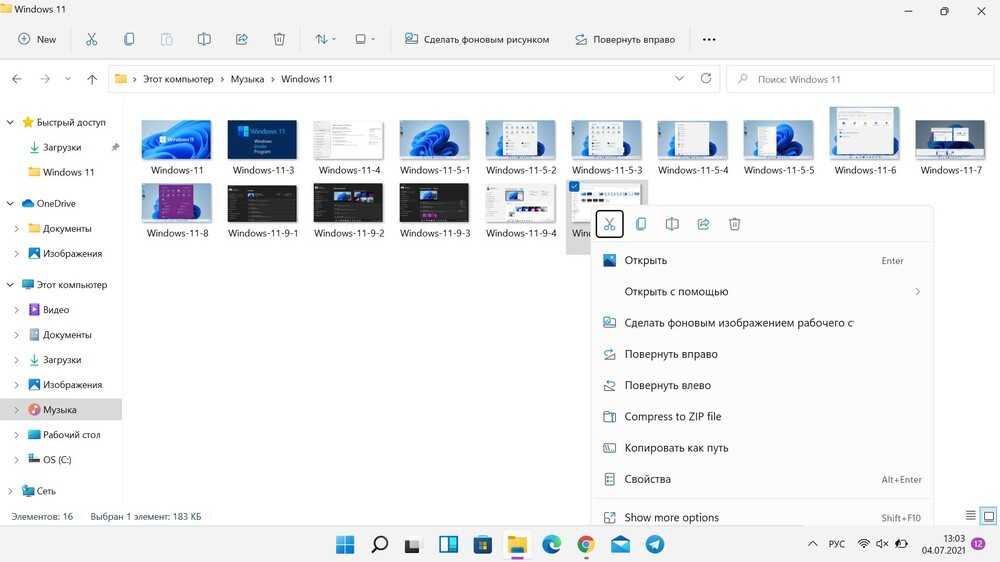Screen dimensions: 1000x562
Task: Open the Sort options dropdown
Action: [326, 39]
